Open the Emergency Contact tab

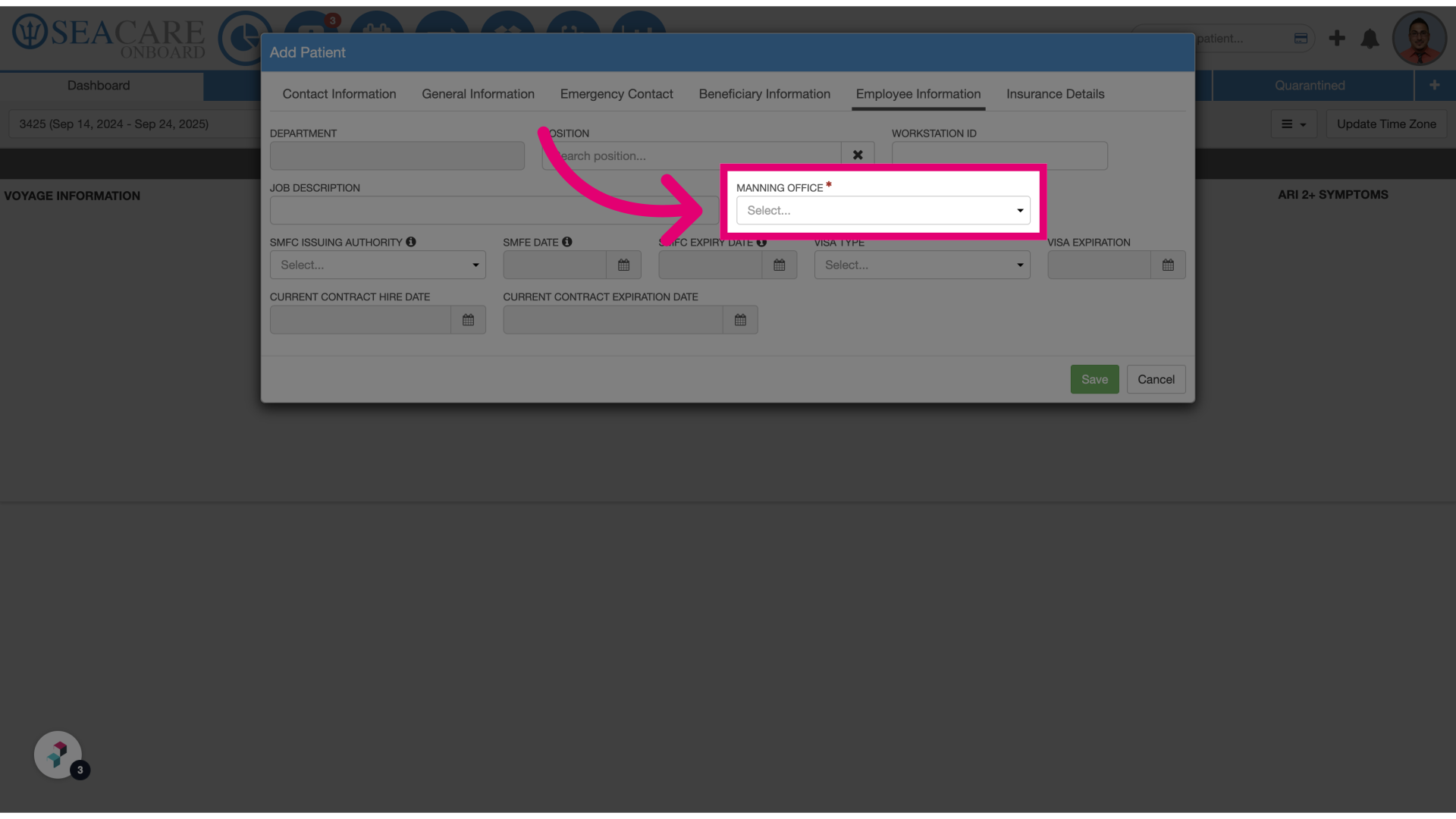[x=617, y=94]
